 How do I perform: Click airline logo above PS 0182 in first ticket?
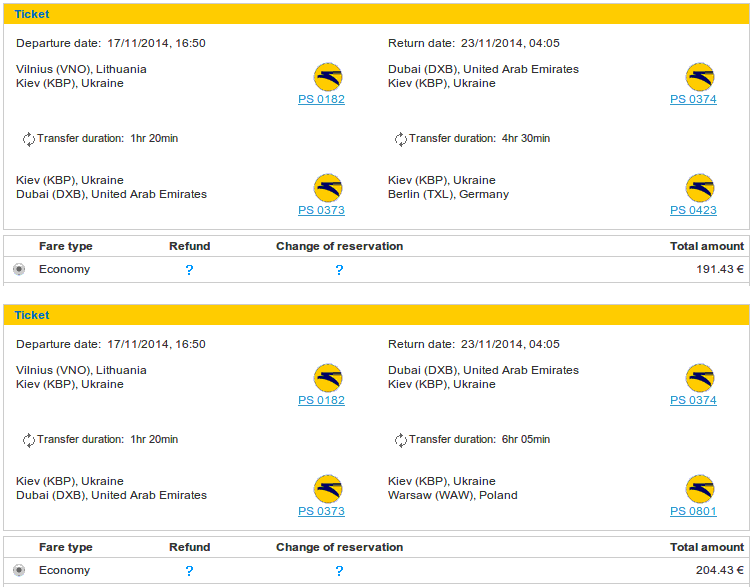pos(328,77)
